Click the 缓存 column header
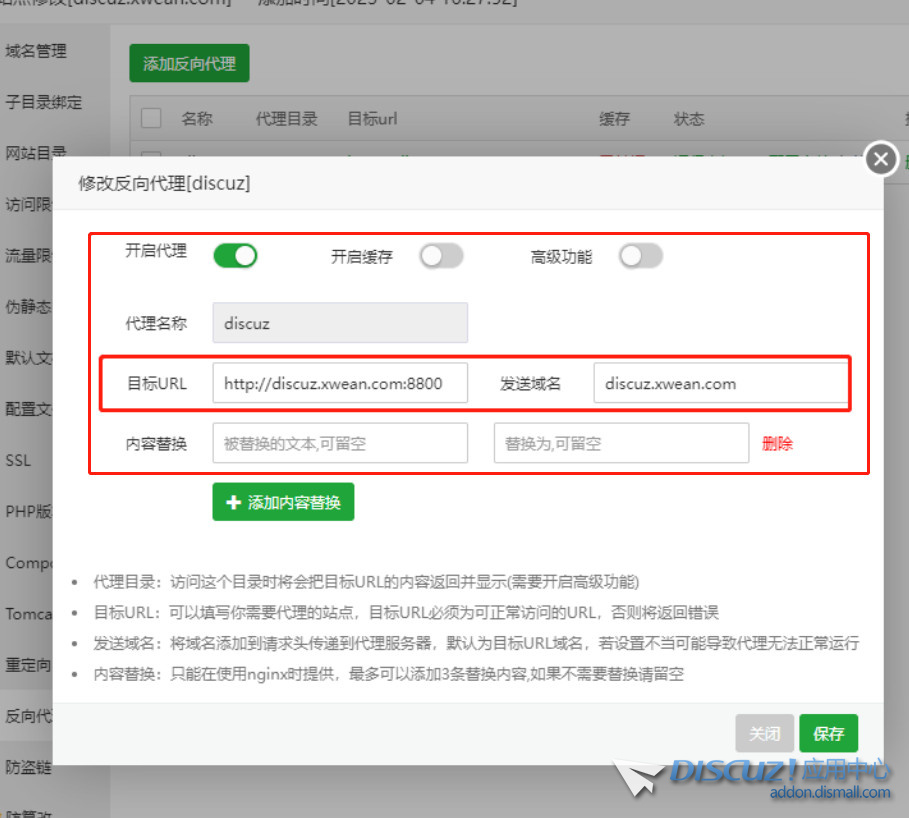 614,119
